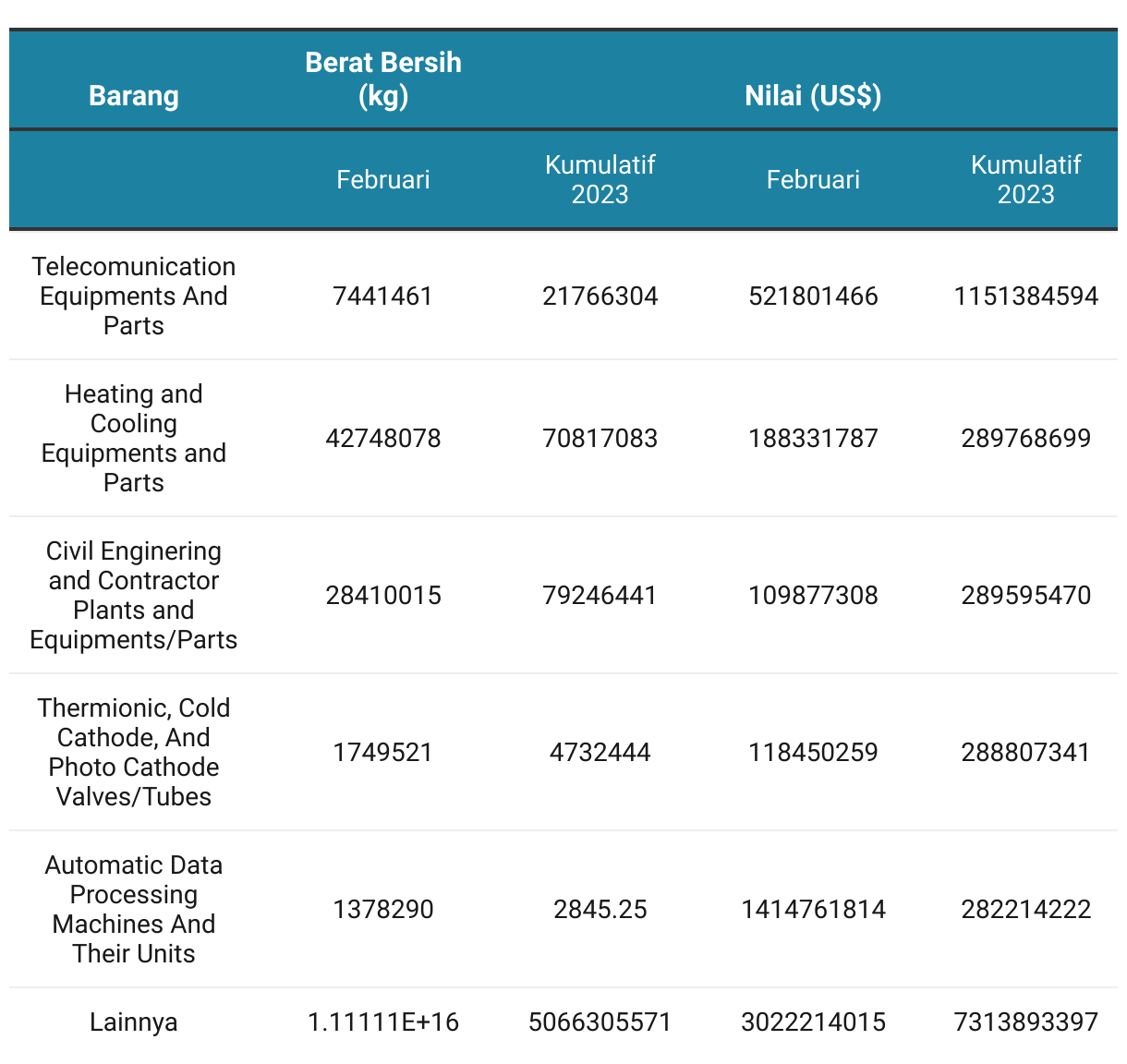The width and height of the screenshot is (1127, 1064).
Task: Click the Februari subheader under Berat Bersih
Action: pos(383,179)
